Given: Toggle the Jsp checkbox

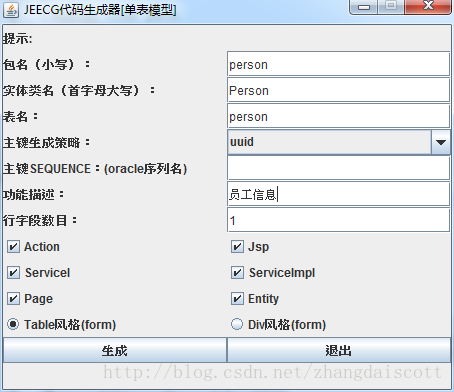Looking at the screenshot, I should click(x=237, y=247).
